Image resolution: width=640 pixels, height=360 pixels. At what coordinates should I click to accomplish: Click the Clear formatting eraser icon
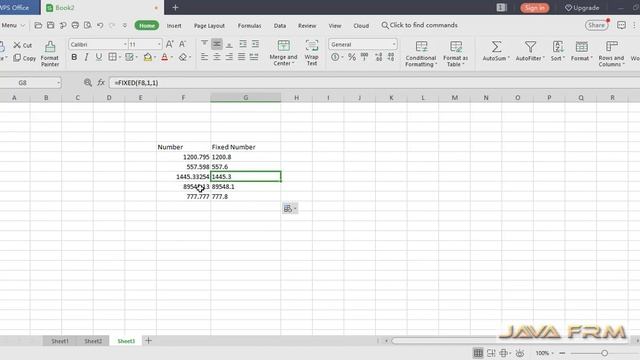pos(183,57)
